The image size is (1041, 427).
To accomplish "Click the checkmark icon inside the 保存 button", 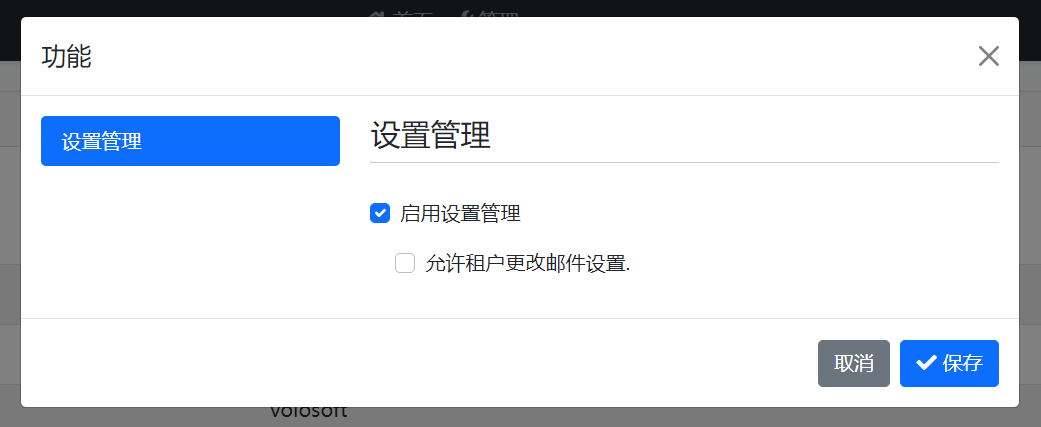I will (x=926, y=363).
